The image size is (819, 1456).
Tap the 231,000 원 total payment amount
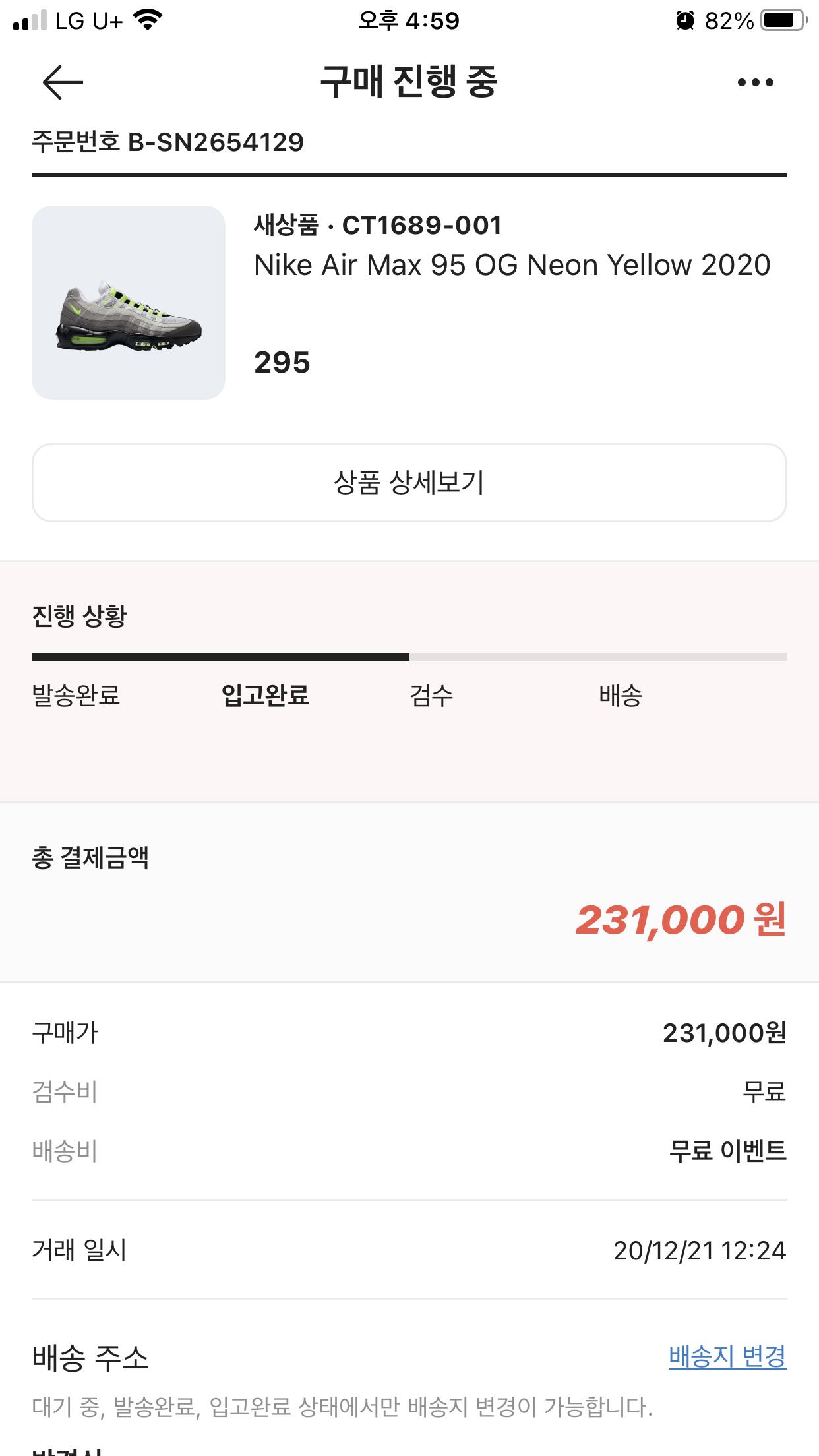681,920
